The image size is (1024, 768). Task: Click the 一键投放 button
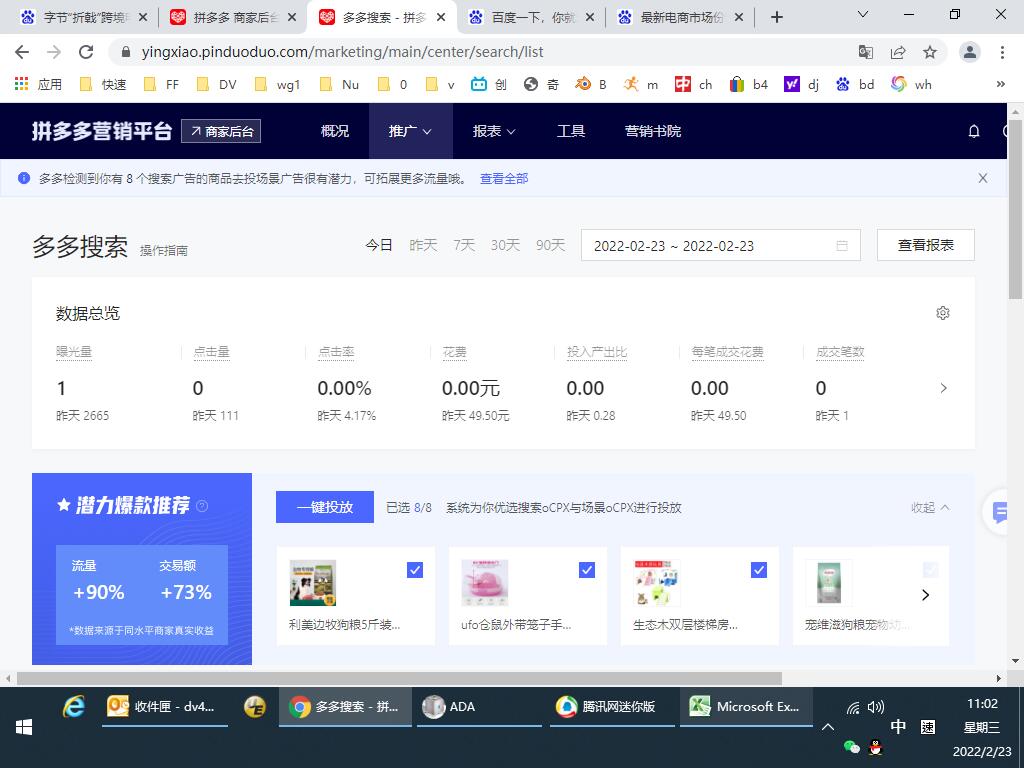click(325, 507)
